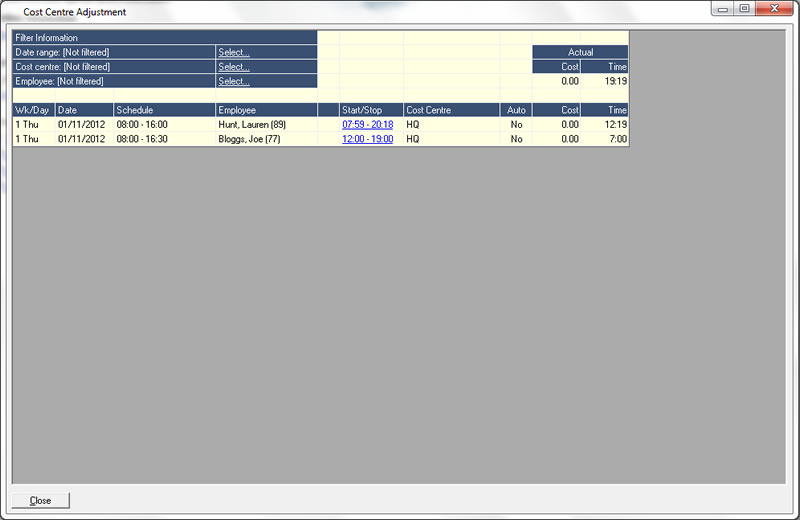This screenshot has height=520, width=800.
Task: Click the Start/Stop column header
Action: click(x=371, y=110)
